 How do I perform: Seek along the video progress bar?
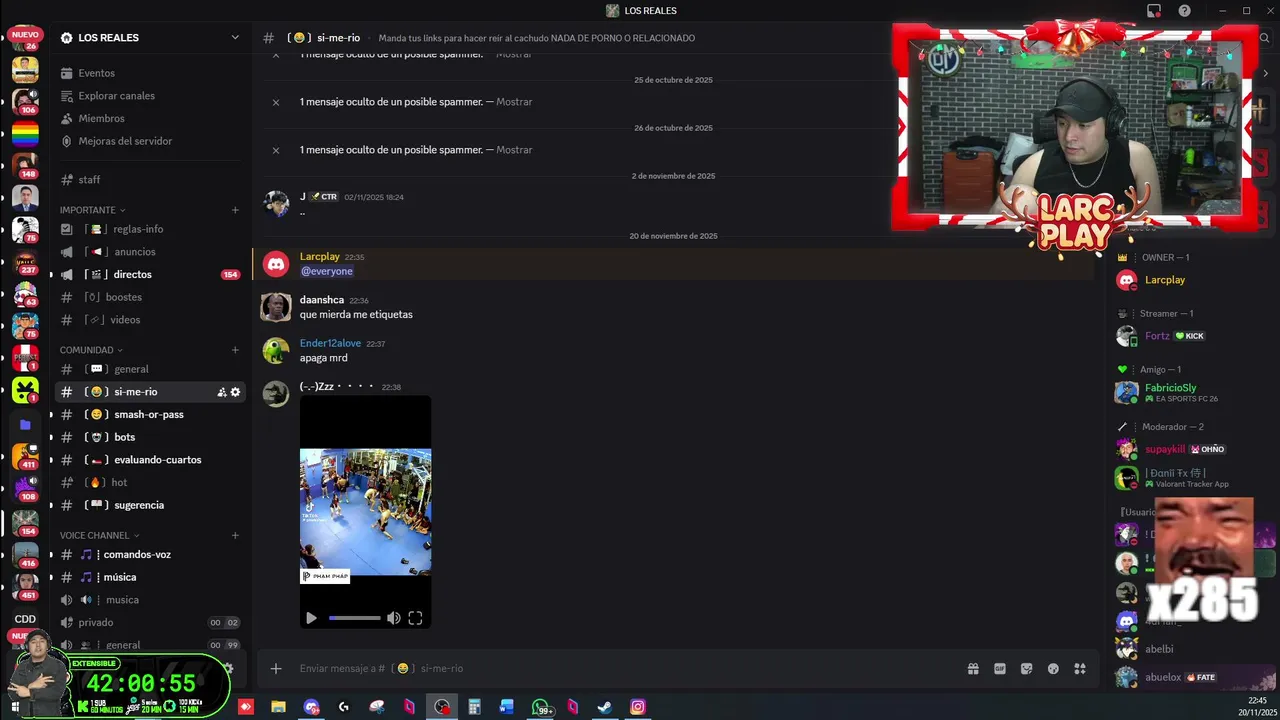[355, 618]
